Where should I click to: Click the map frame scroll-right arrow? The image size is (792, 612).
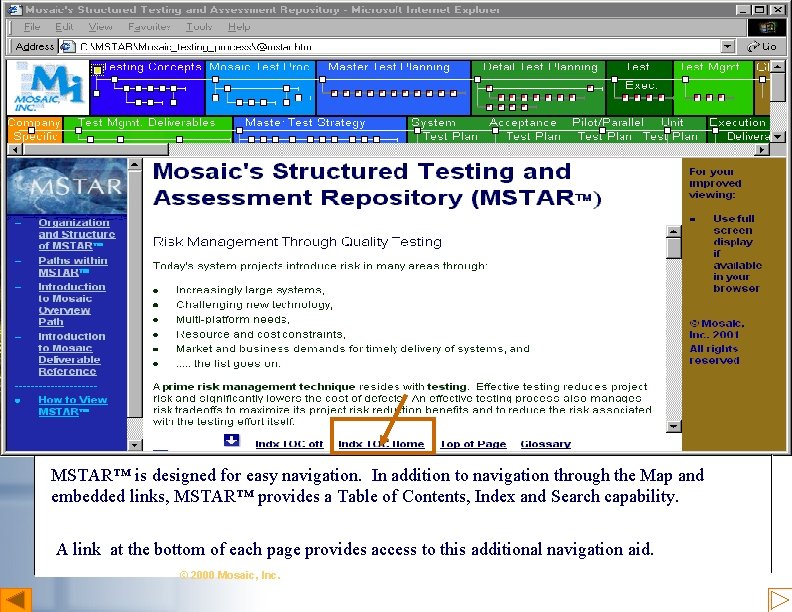762,149
